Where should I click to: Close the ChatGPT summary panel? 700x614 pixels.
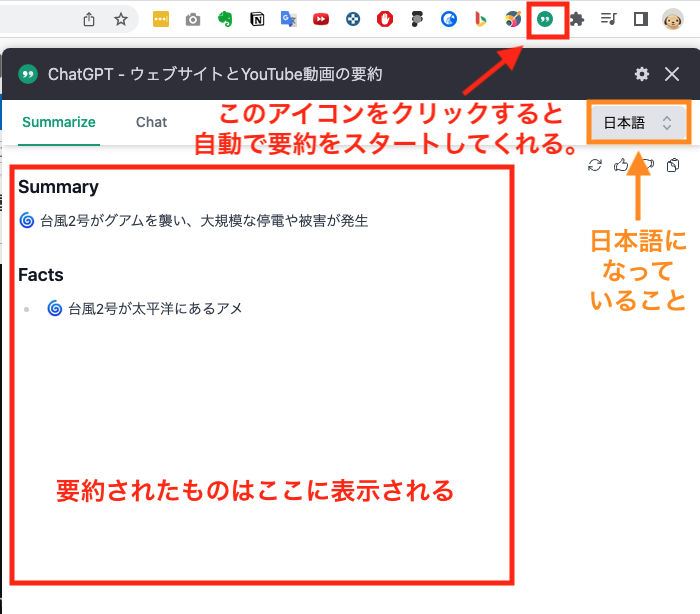click(672, 74)
